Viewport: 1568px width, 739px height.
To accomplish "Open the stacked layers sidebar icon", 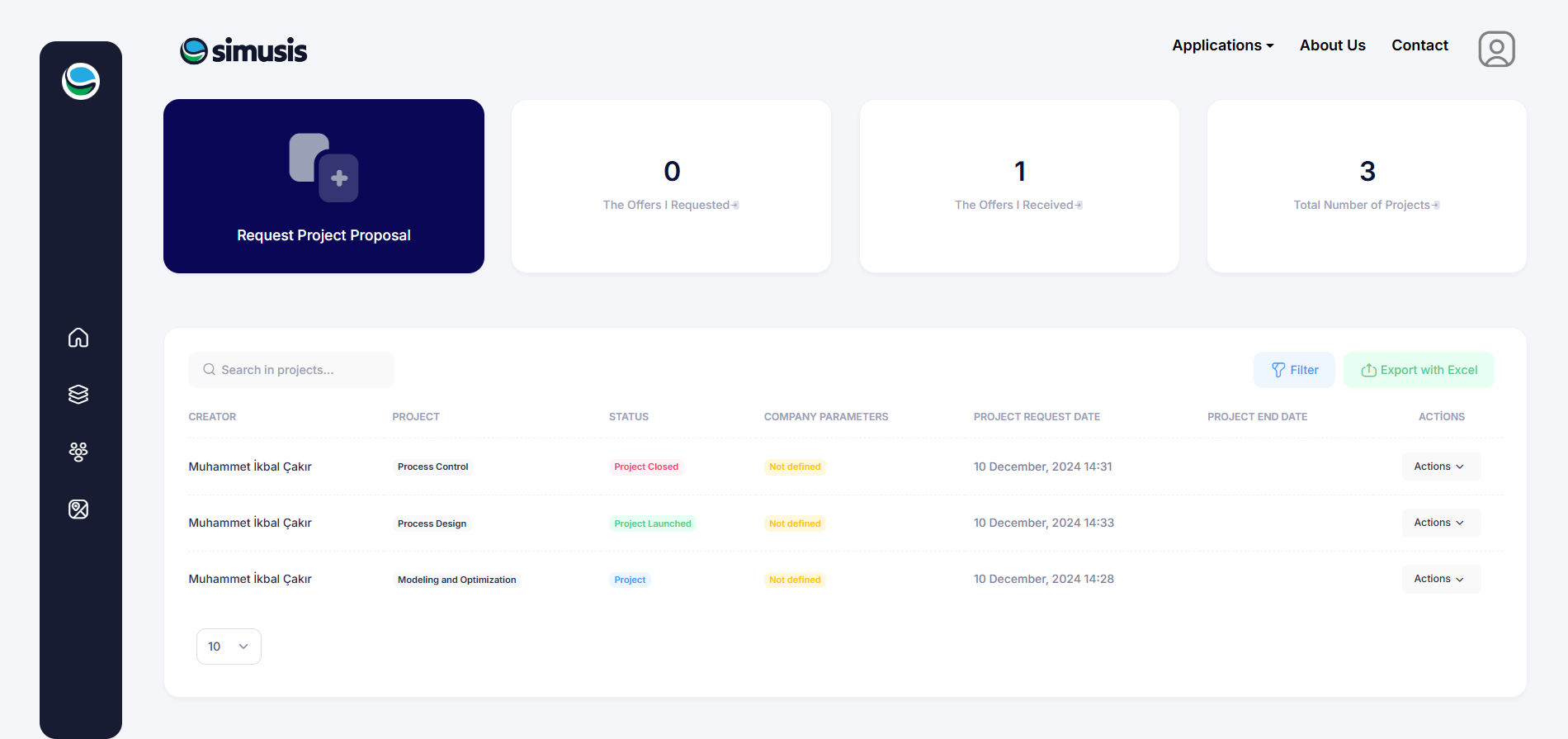I will coord(78,395).
